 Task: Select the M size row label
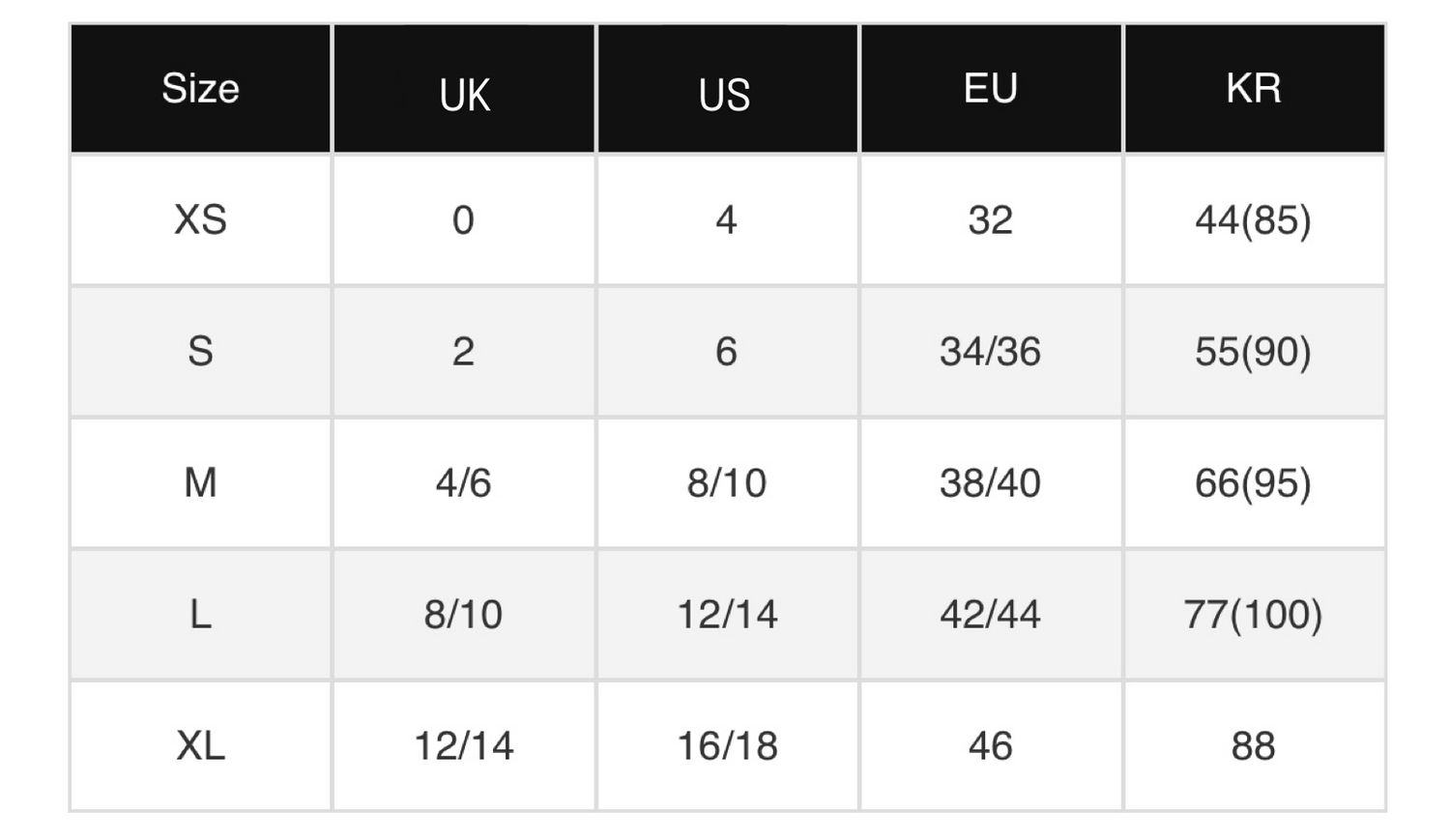pos(200,483)
